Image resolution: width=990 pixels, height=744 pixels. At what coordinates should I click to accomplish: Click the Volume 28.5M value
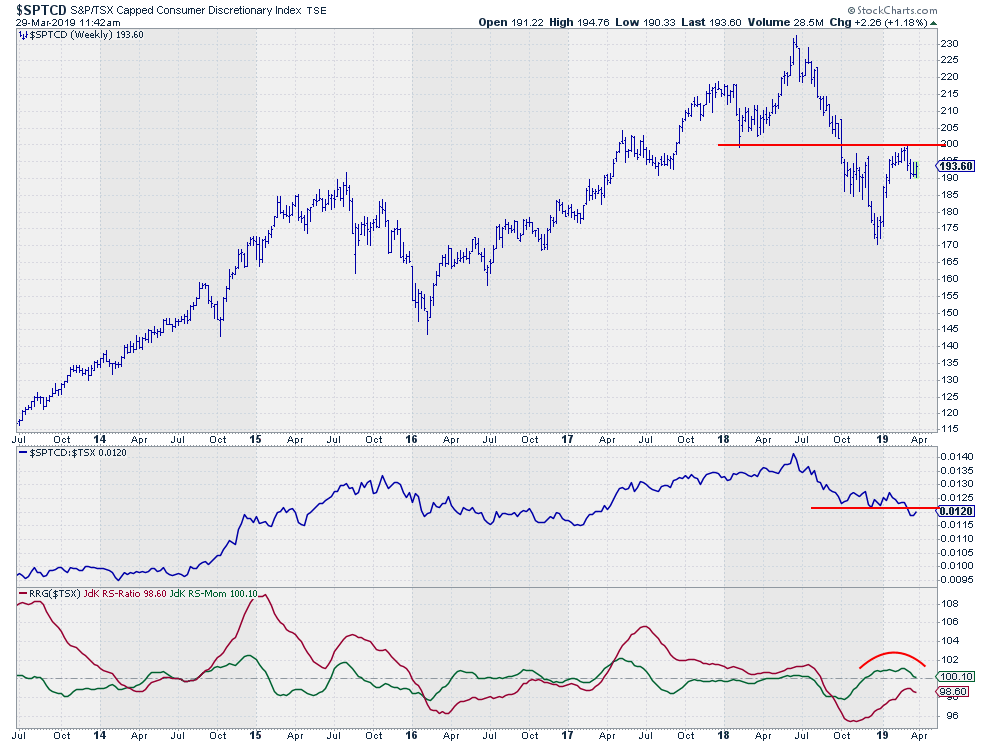786,22
